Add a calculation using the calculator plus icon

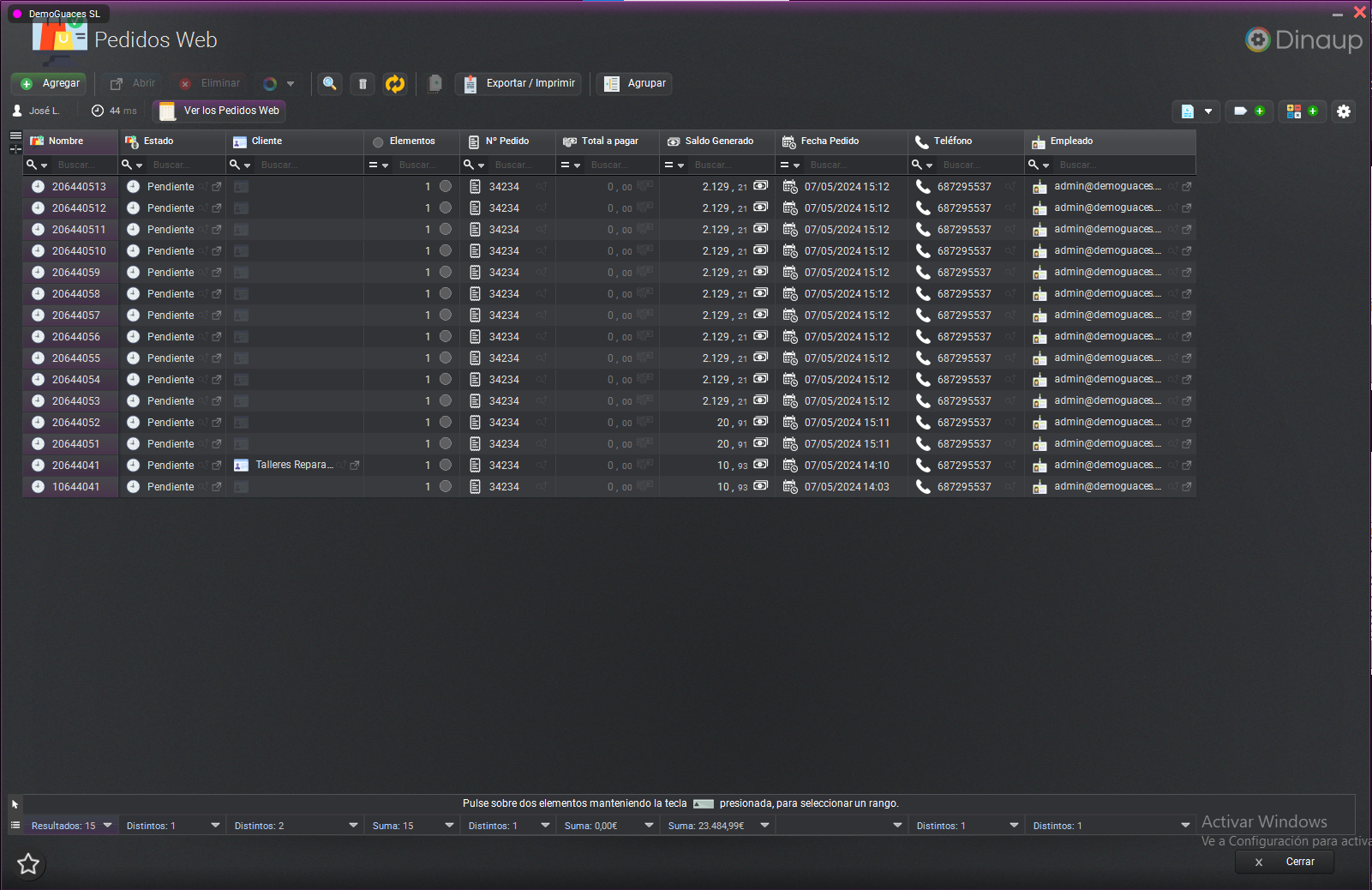[1314, 111]
